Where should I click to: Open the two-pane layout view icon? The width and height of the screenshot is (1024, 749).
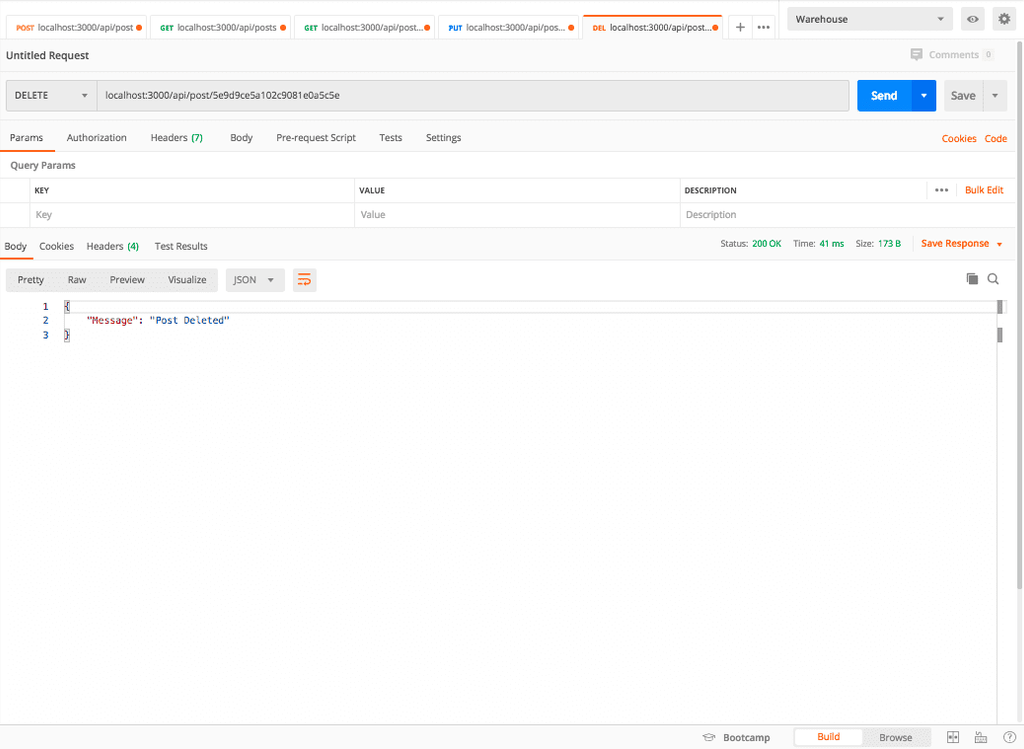click(x=953, y=737)
